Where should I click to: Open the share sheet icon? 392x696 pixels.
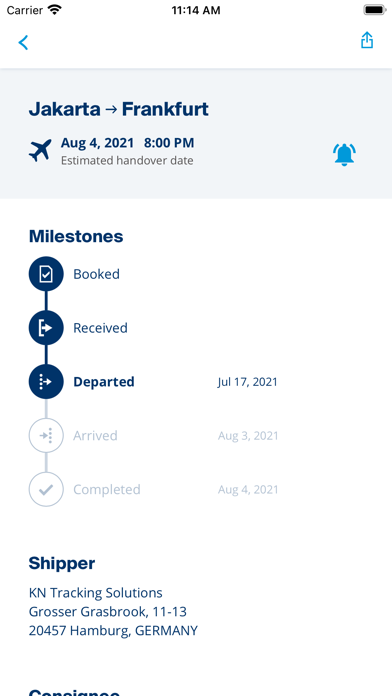point(367,40)
